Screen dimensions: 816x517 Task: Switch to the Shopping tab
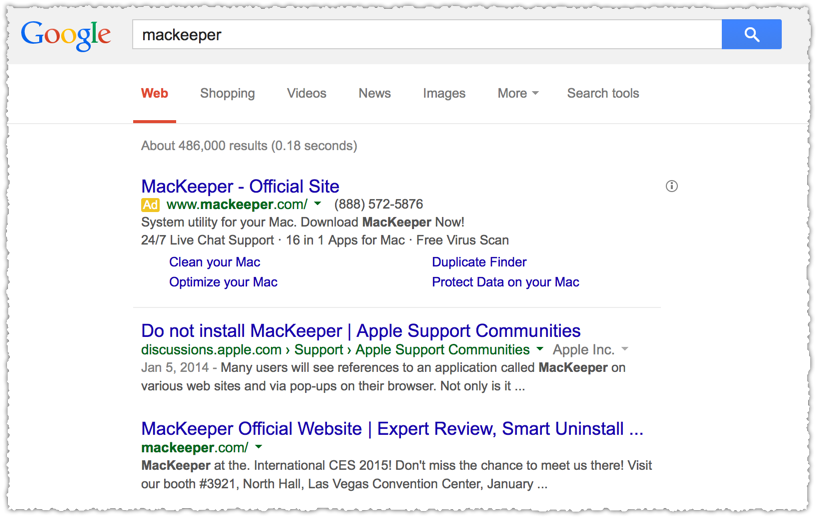pyautogui.click(x=227, y=93)
